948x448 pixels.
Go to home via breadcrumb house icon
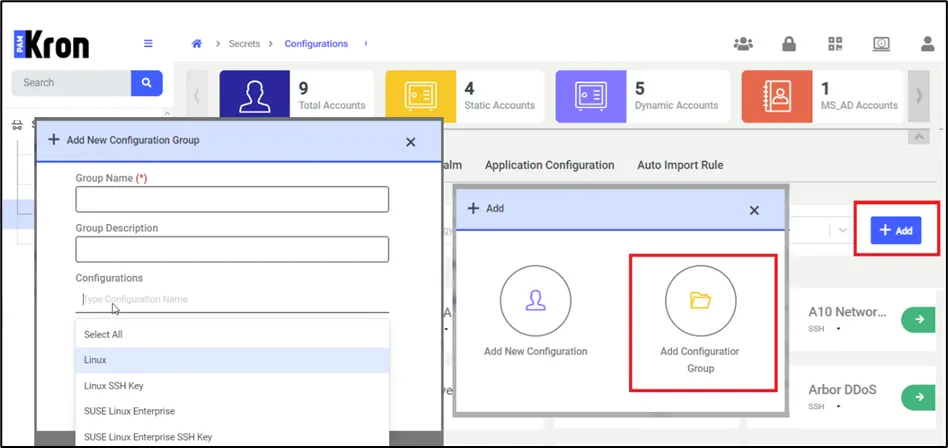[x=196, y=44]
